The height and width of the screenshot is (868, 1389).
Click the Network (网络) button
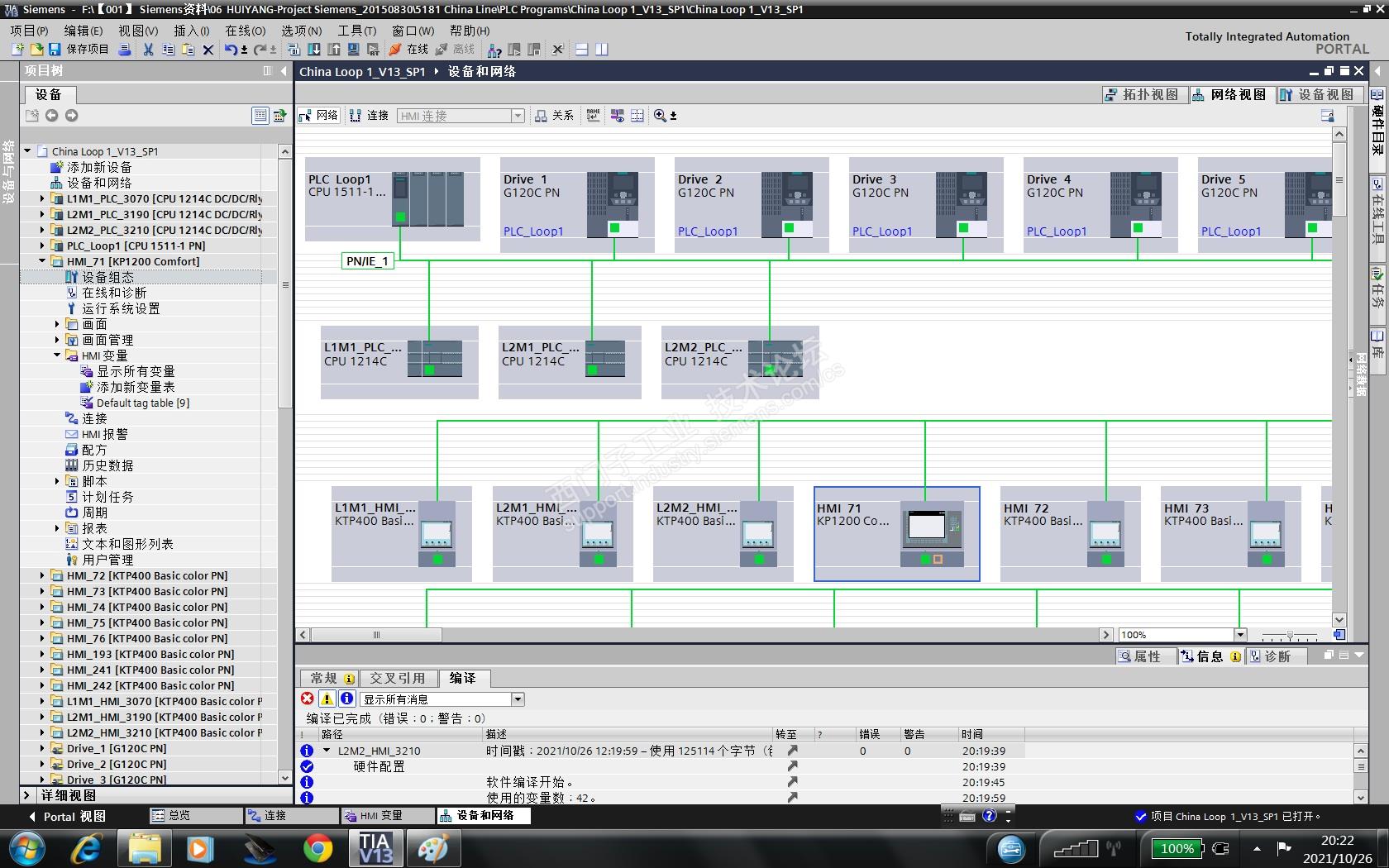coord(318,116)
